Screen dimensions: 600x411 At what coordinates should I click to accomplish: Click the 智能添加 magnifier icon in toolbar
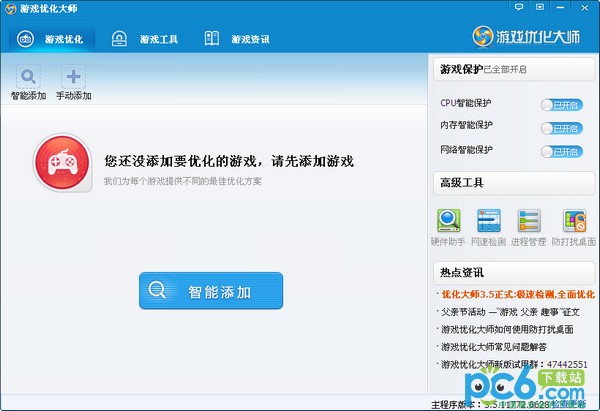coord(28,77)
